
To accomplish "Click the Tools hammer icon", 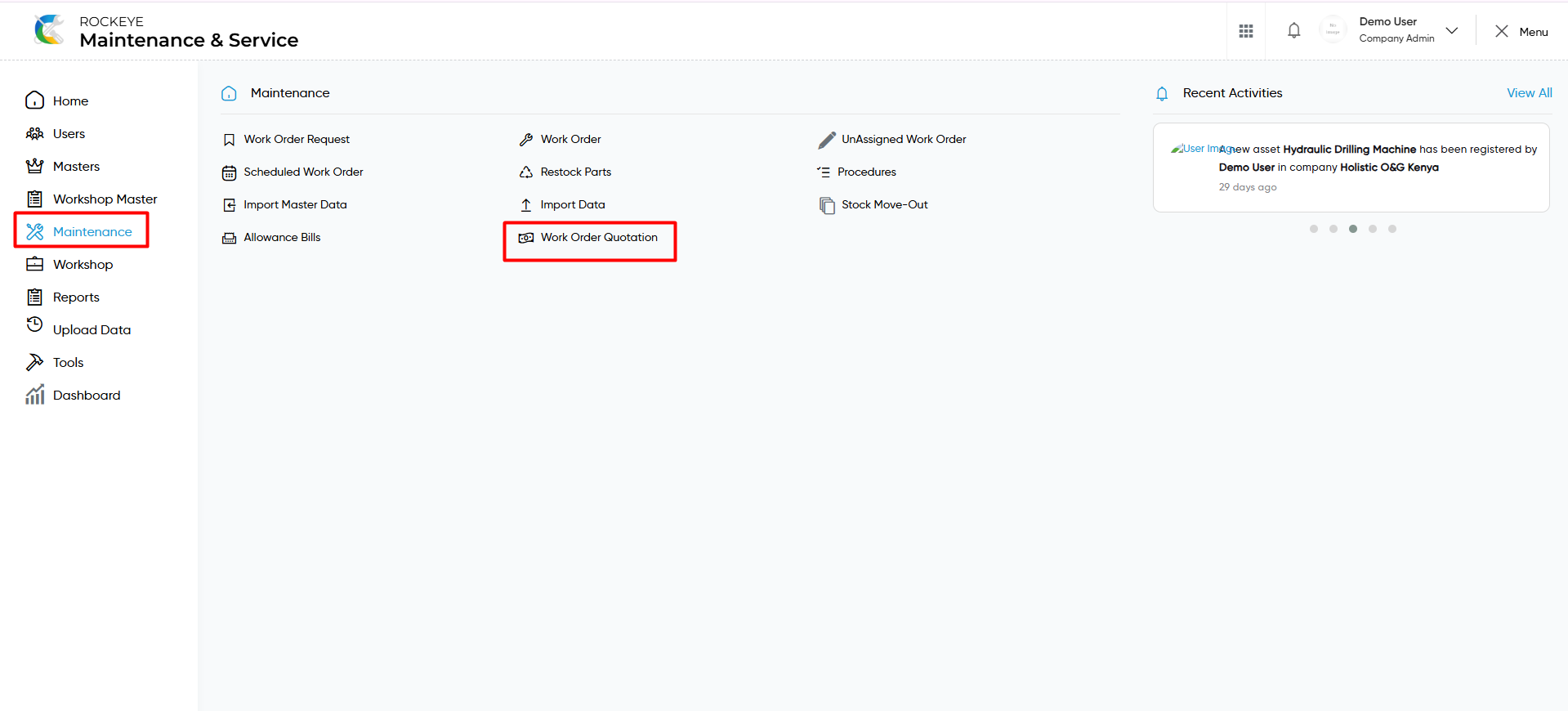I will coord(34,362).
